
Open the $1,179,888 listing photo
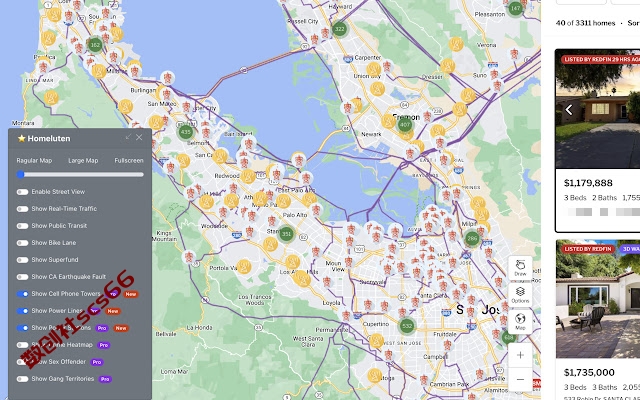click(598, 109)
